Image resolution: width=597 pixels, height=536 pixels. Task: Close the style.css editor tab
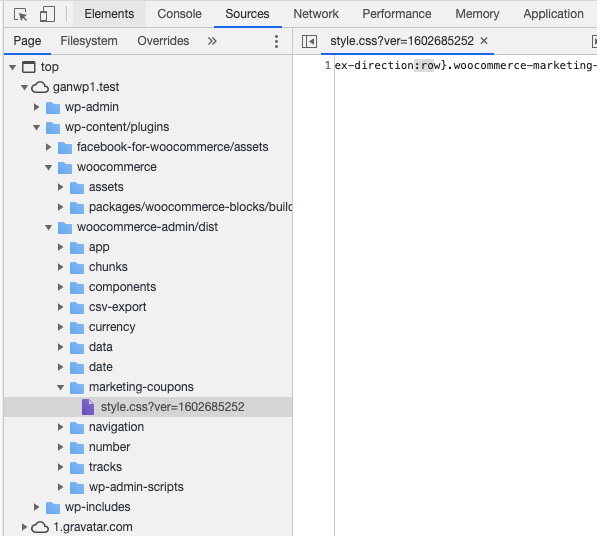point(484,40)
